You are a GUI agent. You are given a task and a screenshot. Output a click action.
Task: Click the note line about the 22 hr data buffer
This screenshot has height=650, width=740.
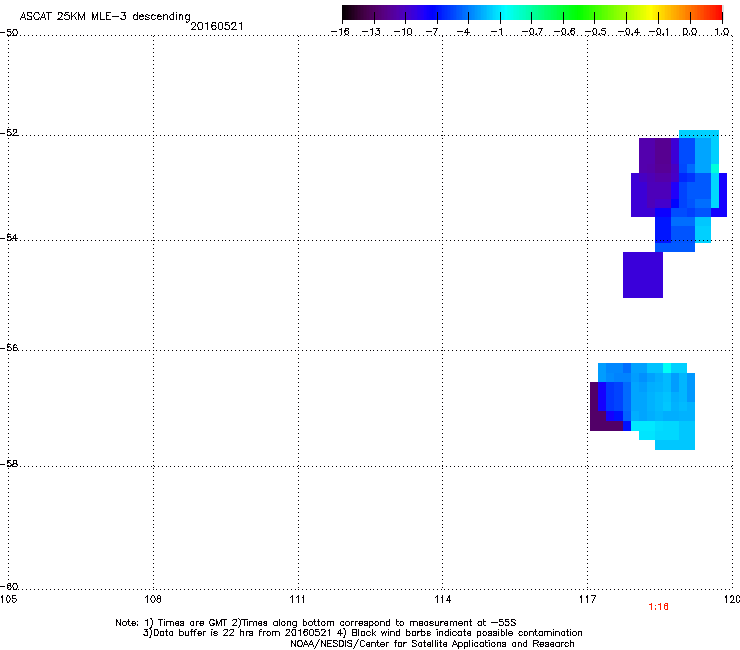point(362,633)
